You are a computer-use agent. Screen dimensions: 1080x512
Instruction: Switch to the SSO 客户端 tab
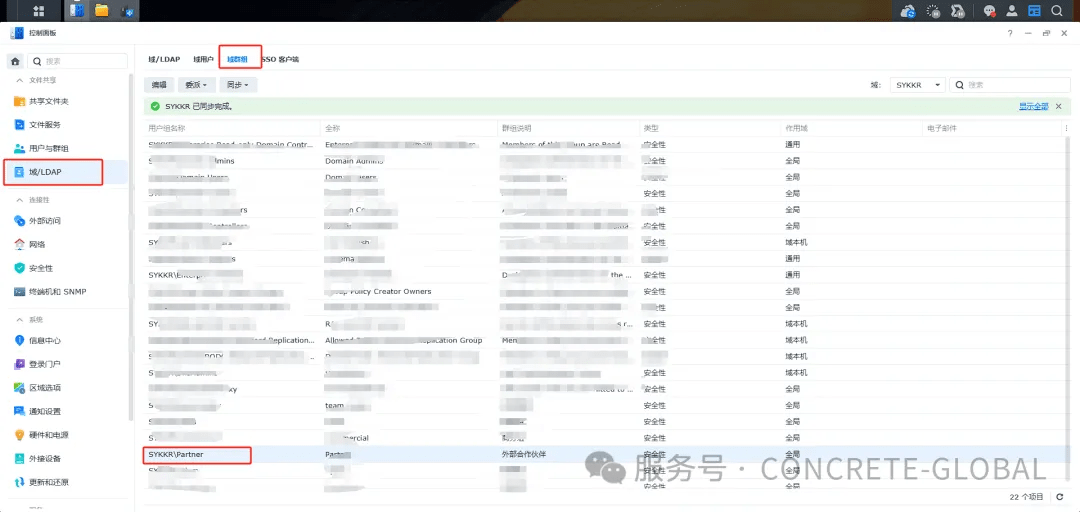pyautogui.click(x=281, y=59)
